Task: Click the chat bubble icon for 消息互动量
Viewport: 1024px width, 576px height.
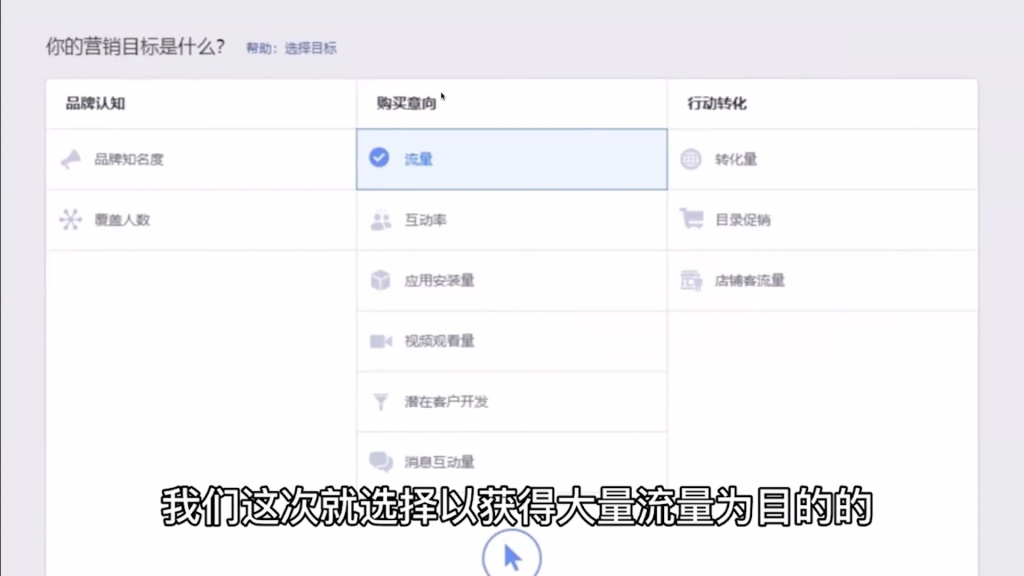Action: point(381,461)
